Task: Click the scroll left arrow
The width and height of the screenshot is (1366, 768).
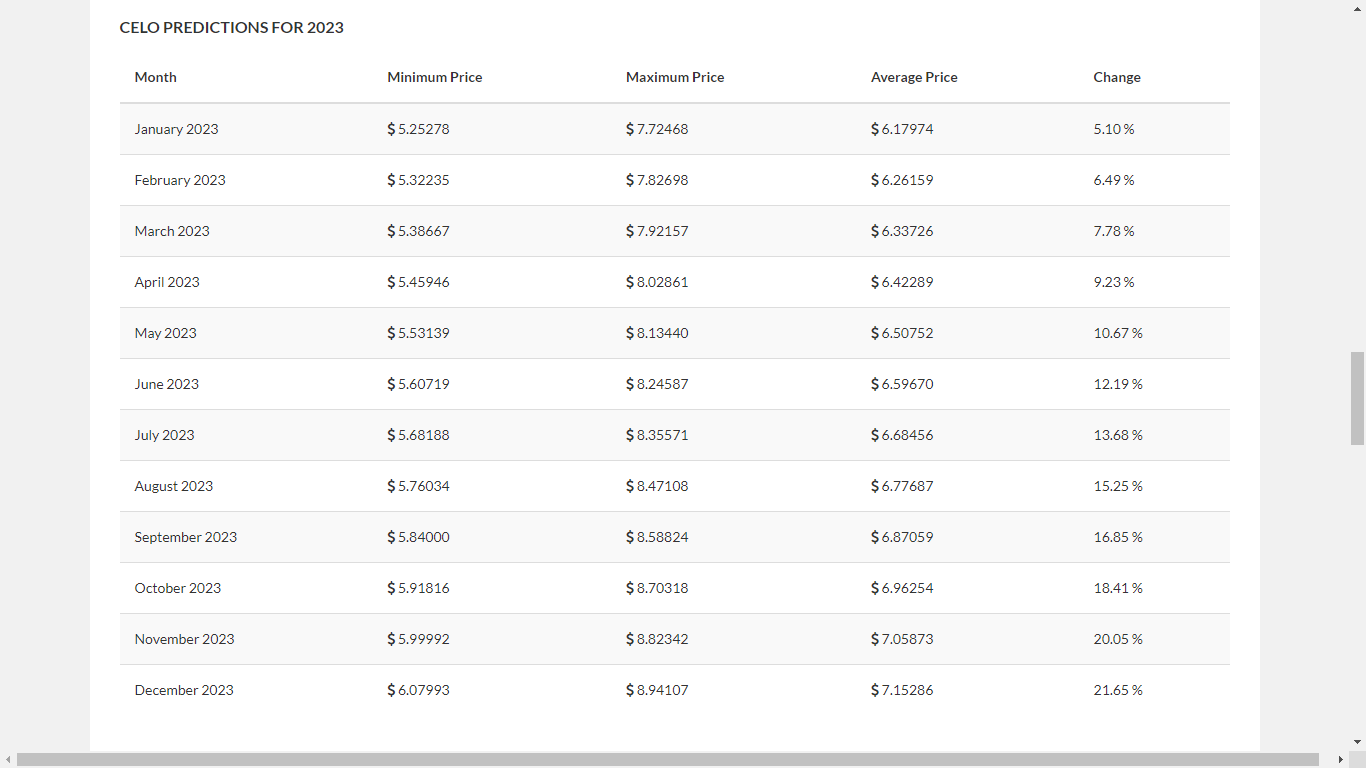Action: coord(8,760)
